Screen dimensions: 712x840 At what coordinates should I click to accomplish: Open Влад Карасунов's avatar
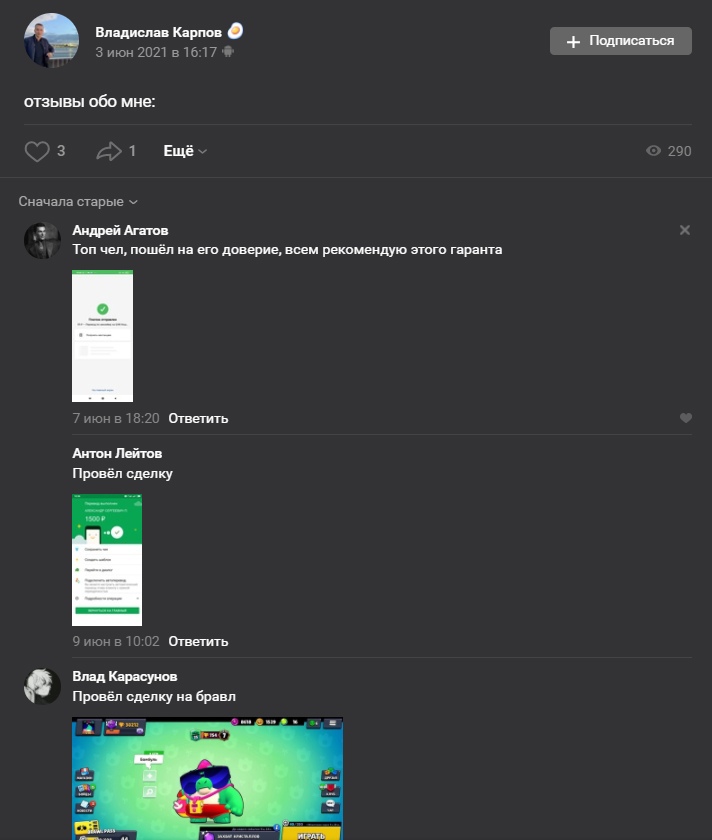pyautogui.click(x=42, y=686)
